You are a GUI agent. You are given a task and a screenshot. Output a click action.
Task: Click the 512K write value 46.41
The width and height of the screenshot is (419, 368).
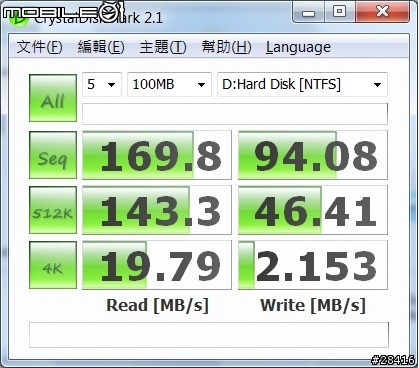click(x=313, y=210)
